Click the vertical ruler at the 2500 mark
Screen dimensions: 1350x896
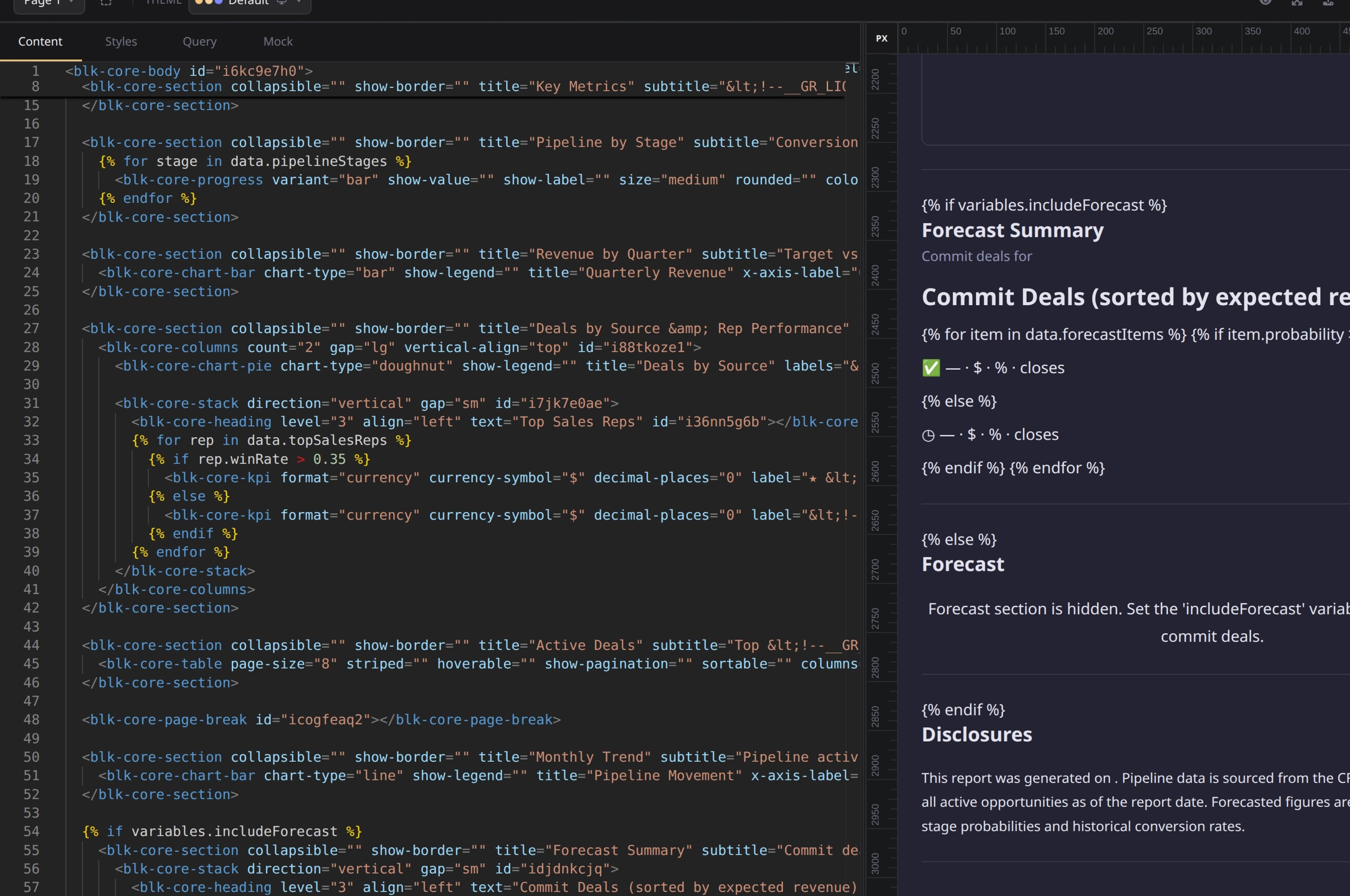[875, 373]
